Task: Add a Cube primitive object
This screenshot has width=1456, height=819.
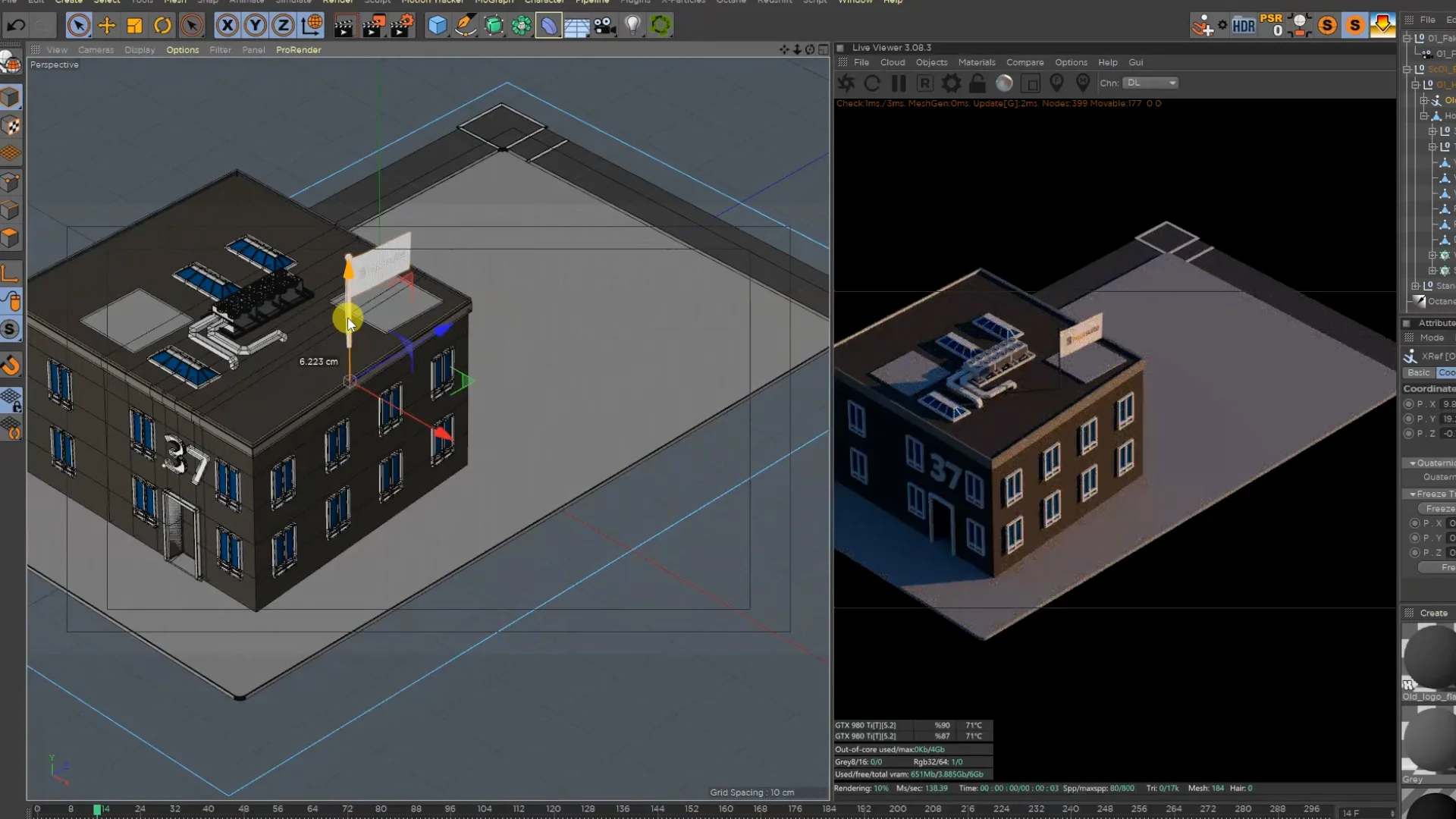Action: click(438, 26)
